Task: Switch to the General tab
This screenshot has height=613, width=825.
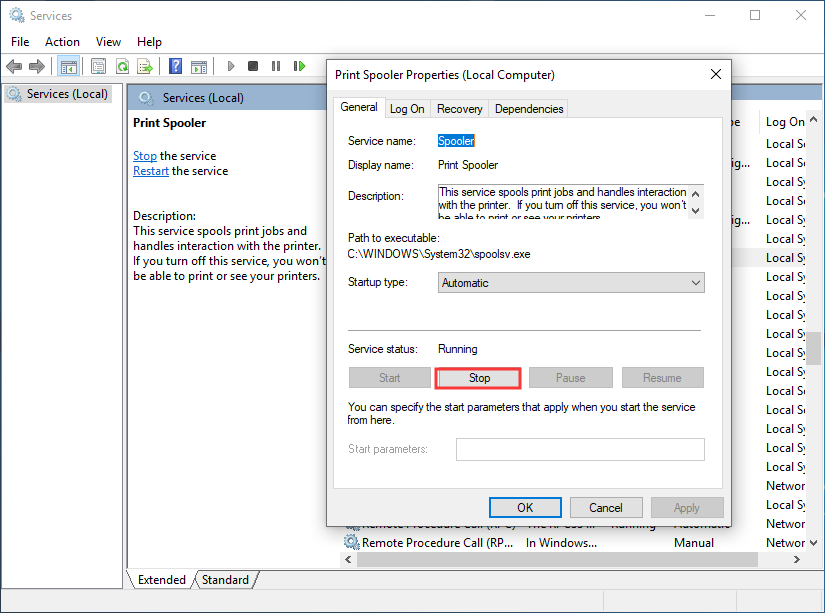Action: pyautogui.click(x=359, y=107)
